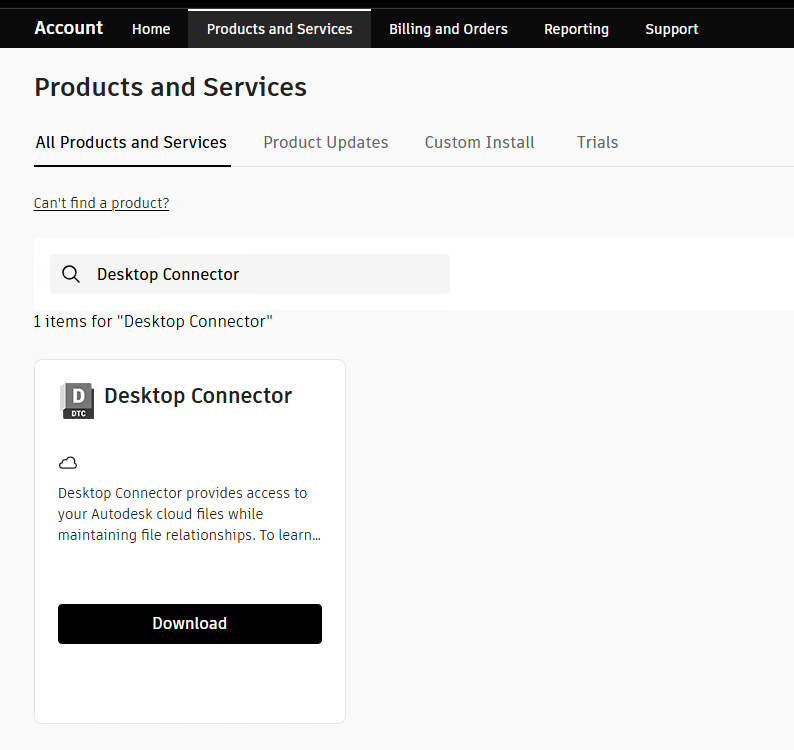Click the Account logo in the header
Image resolution: width=794 pixels, height=750 pixels.
[x=68, y=28]
